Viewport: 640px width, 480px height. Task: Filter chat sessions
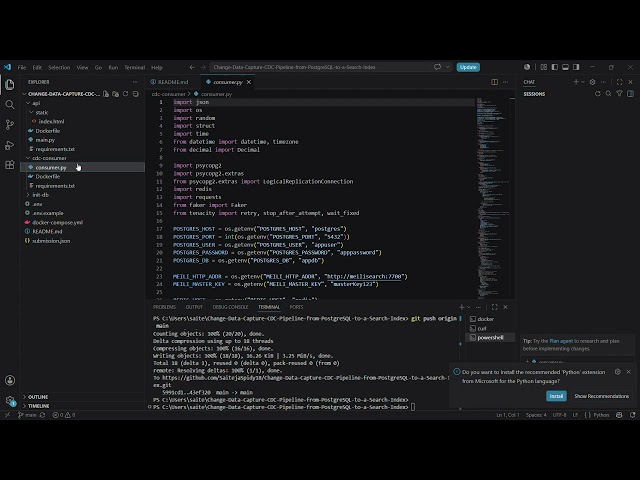[620, 94]
